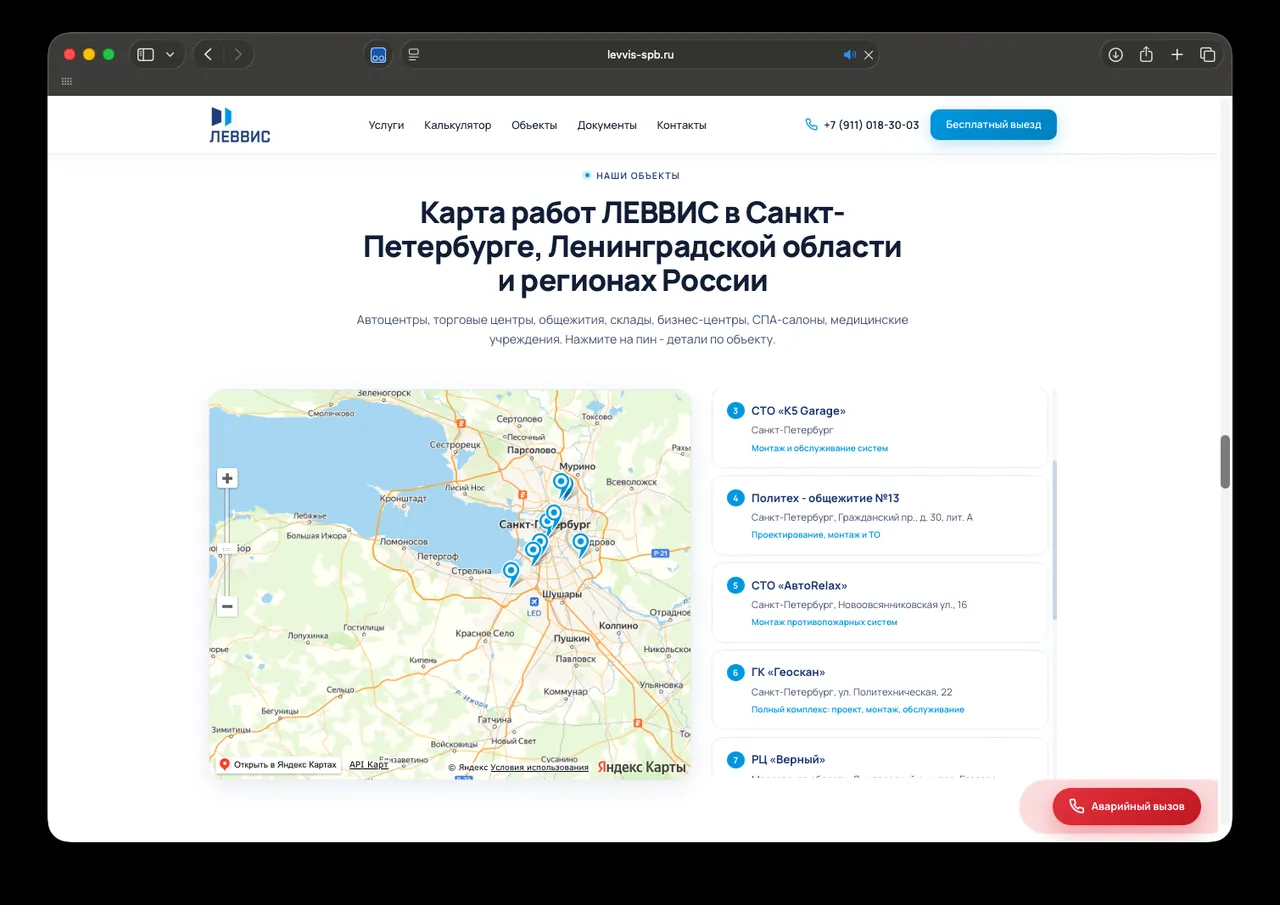The width and height of the screenshot is (1280, 905).
Task: Open the Калькулятор menu item
Action: coord(458,125)
